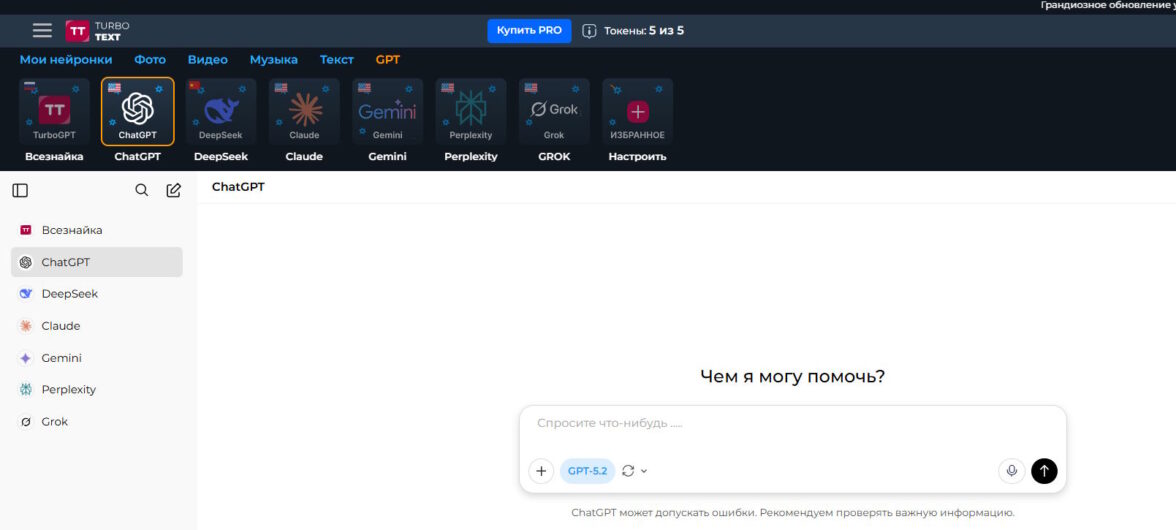Open the Избранное customize tile

point(637,112)
